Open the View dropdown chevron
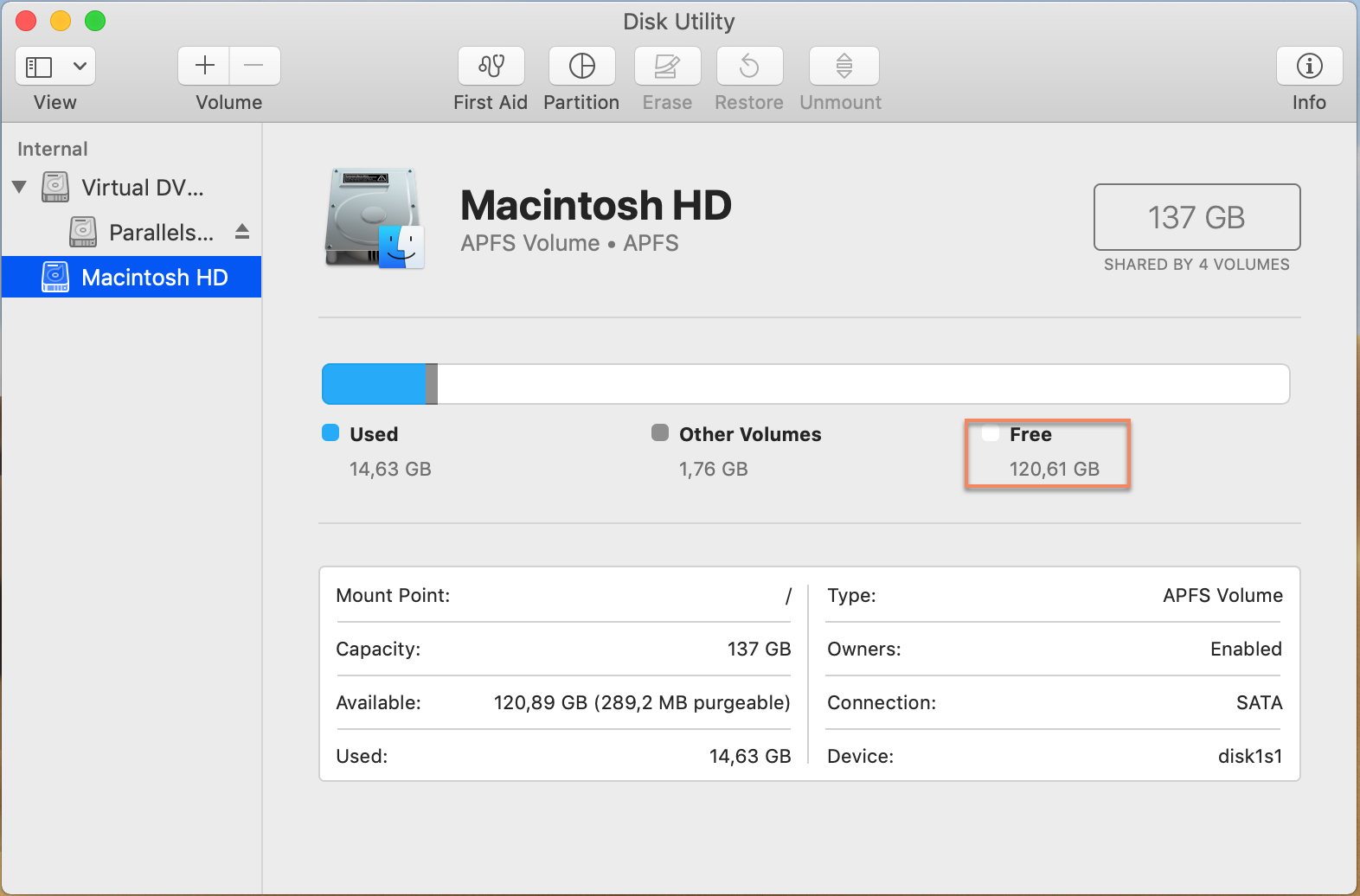The image size is (1360, 896). click(80, 66)
